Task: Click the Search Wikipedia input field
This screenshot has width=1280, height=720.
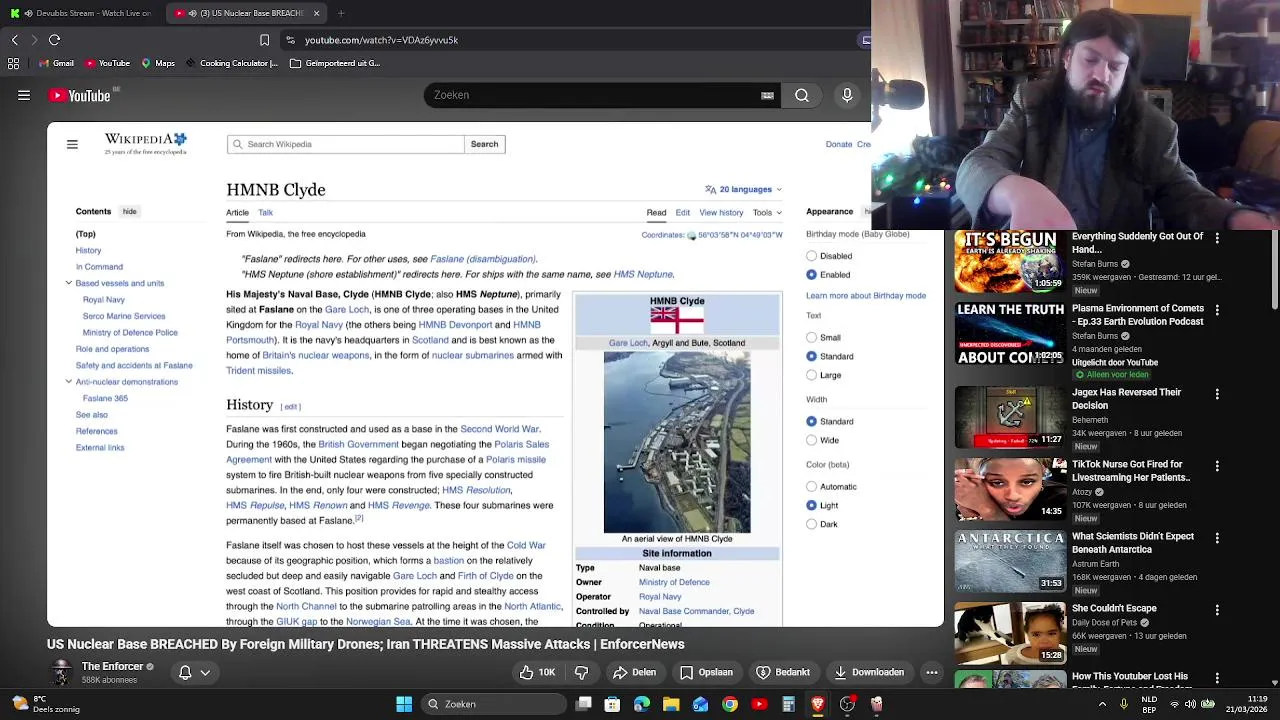Action: click(x=346, y=144)
